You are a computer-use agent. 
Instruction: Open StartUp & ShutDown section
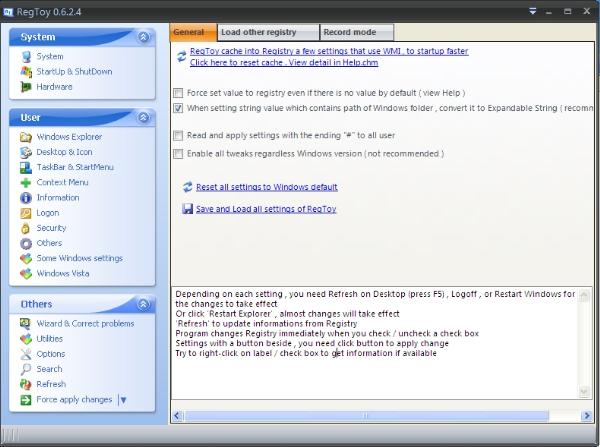pos(74,72)
